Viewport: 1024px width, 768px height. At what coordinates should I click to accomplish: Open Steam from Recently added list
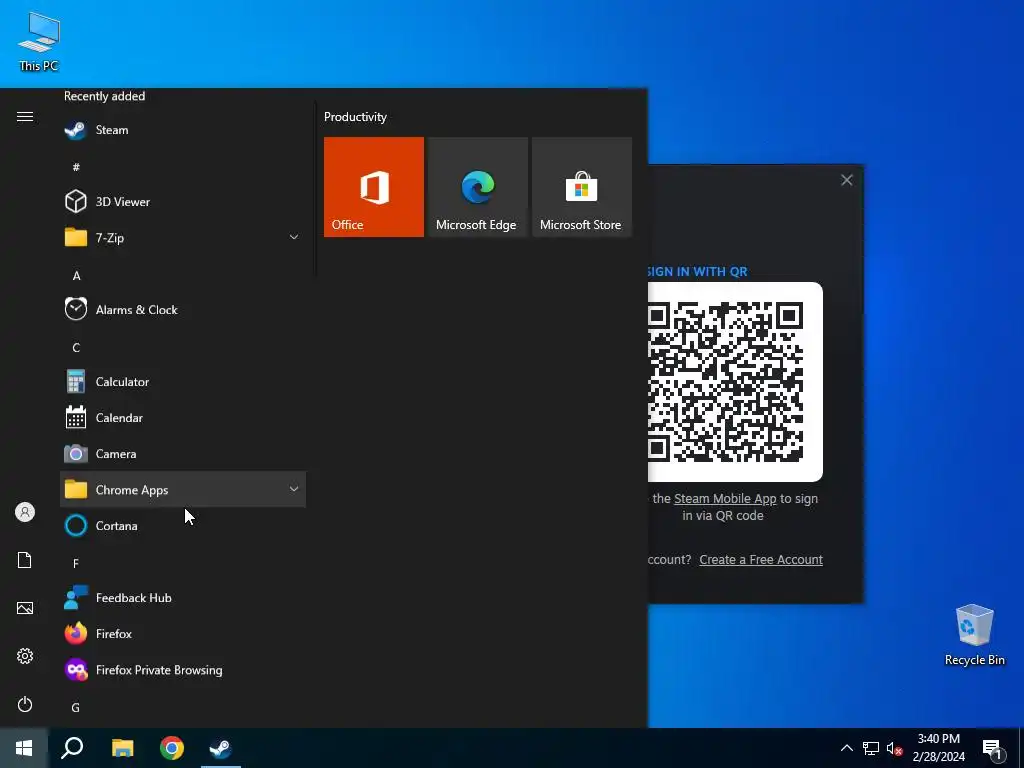(183, 130)
